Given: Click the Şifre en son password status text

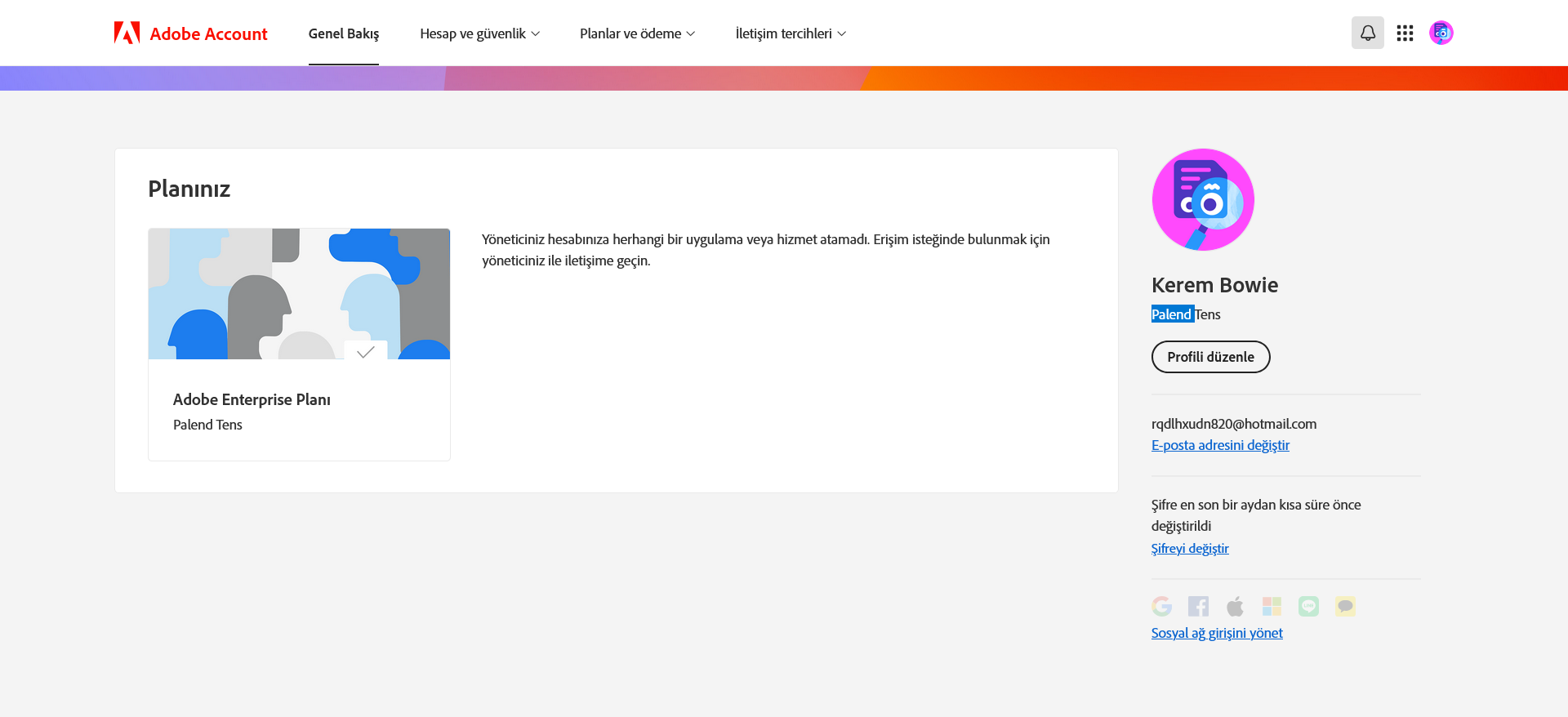Looking at the screenshot, I should coord(1256,515).
